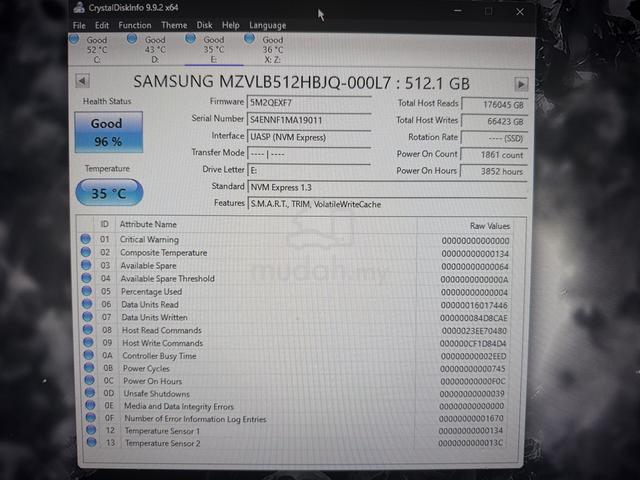Click the status dot for Available Spare row 03

86,265
